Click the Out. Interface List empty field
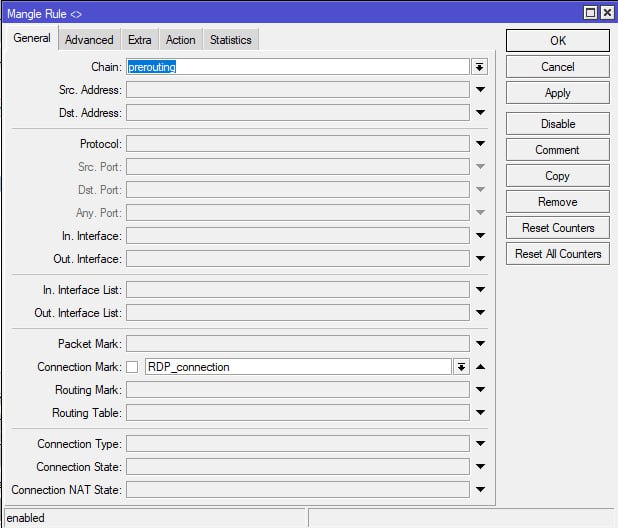 tap(298, 312)
